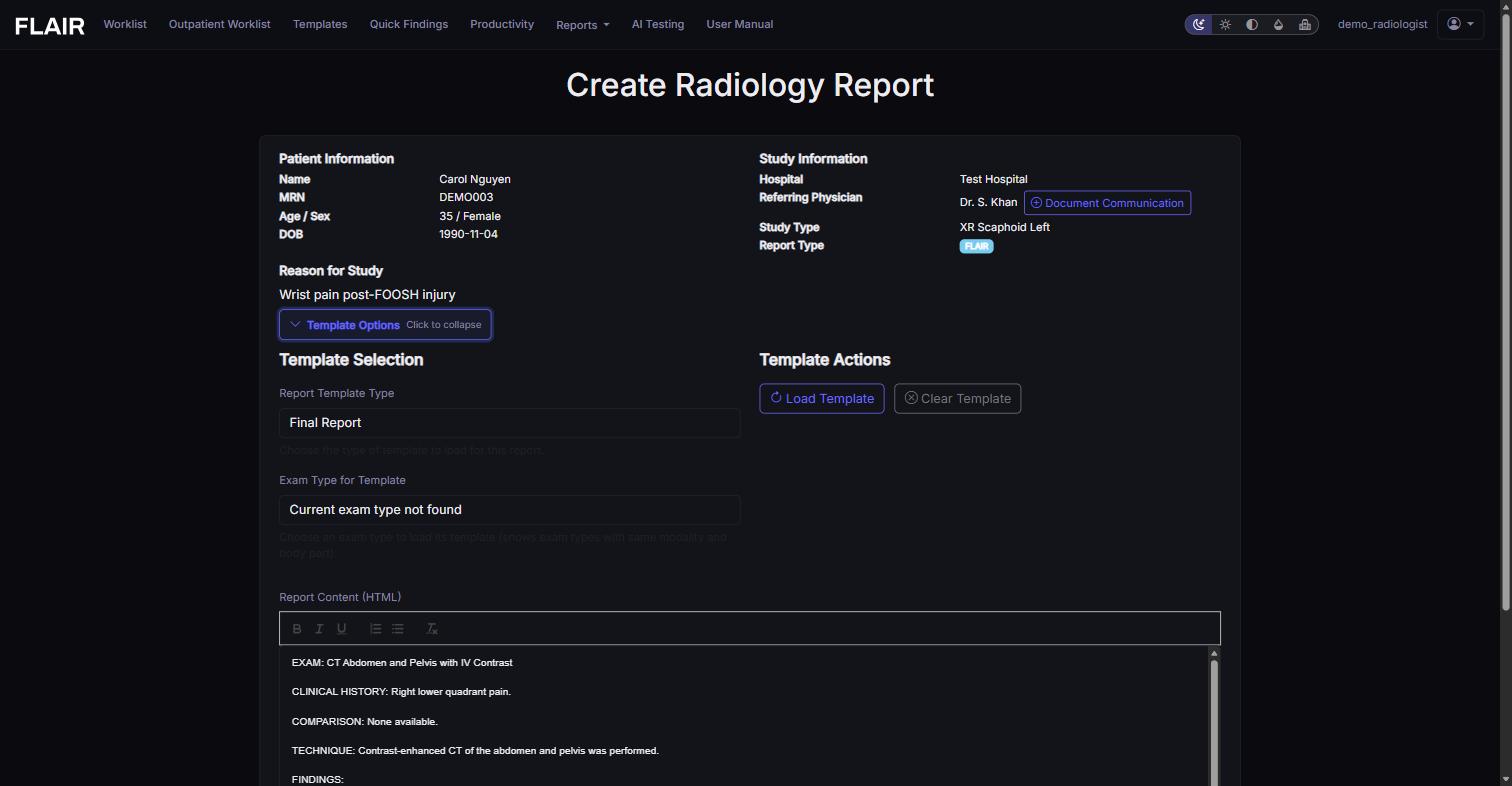Screen dimensions: 1512x786
Task: Click the FLAIR logo
Action: click(x=50, y=26)
